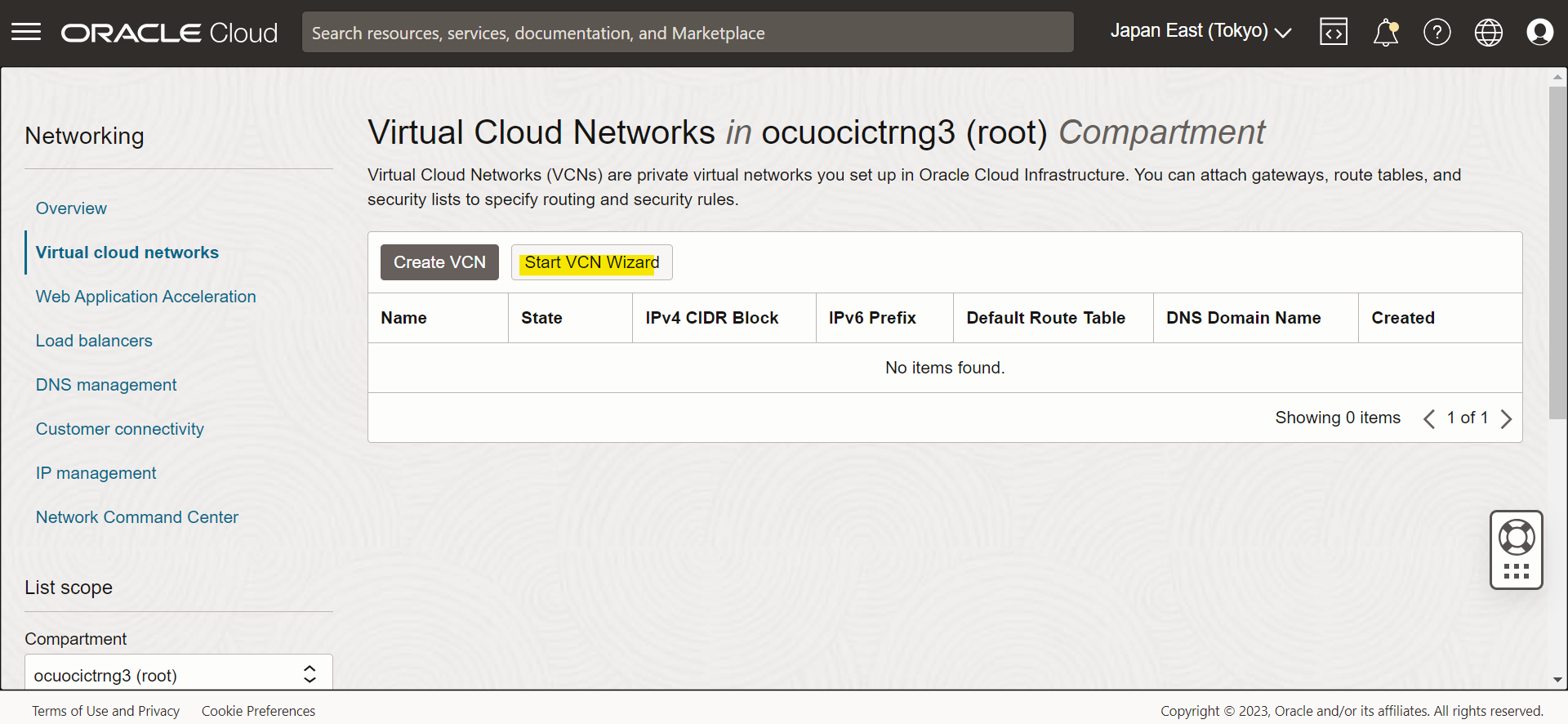Image resolution: width=1568 pixels, height=724 pixels.
Task: Click the 'Showing 0 items' text
Action: point(1338,418)
